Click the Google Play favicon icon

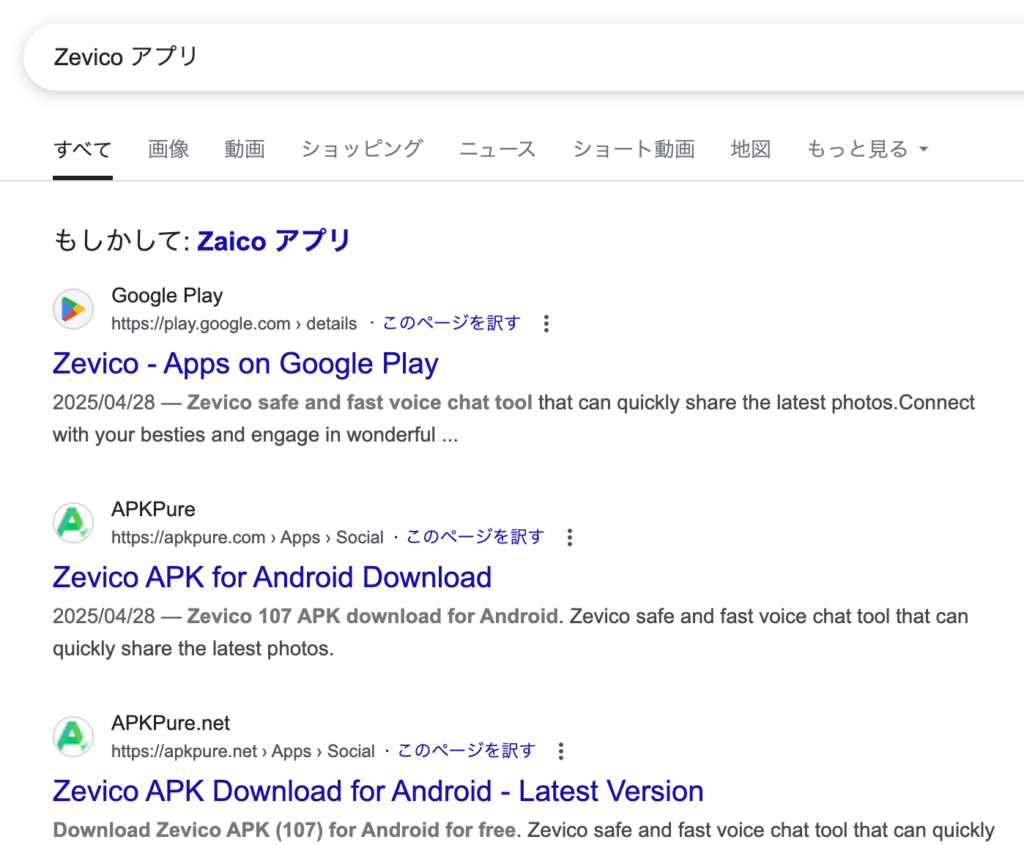[x=73, y=309]
